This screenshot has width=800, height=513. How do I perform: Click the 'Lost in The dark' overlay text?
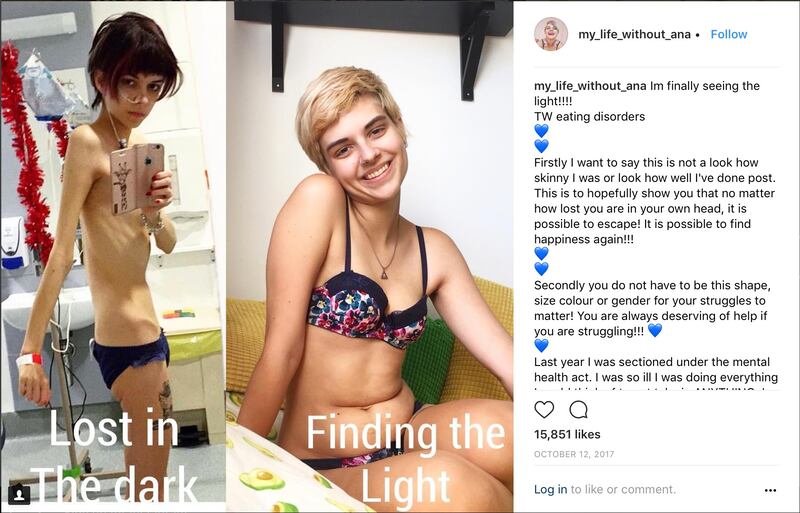click(113, 455)
